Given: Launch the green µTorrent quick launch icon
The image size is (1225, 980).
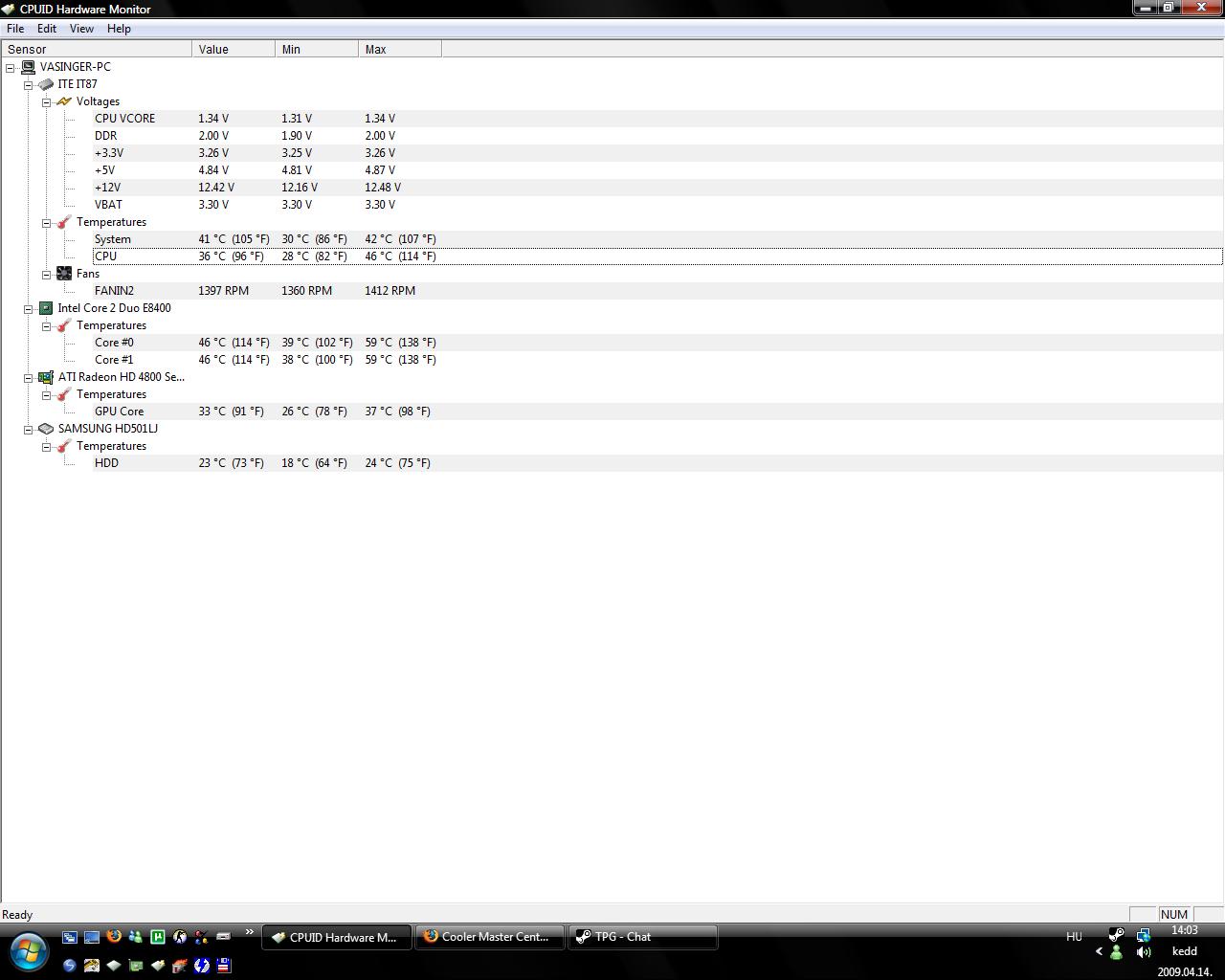Looking at the screenshot, I should coord(158,937).
